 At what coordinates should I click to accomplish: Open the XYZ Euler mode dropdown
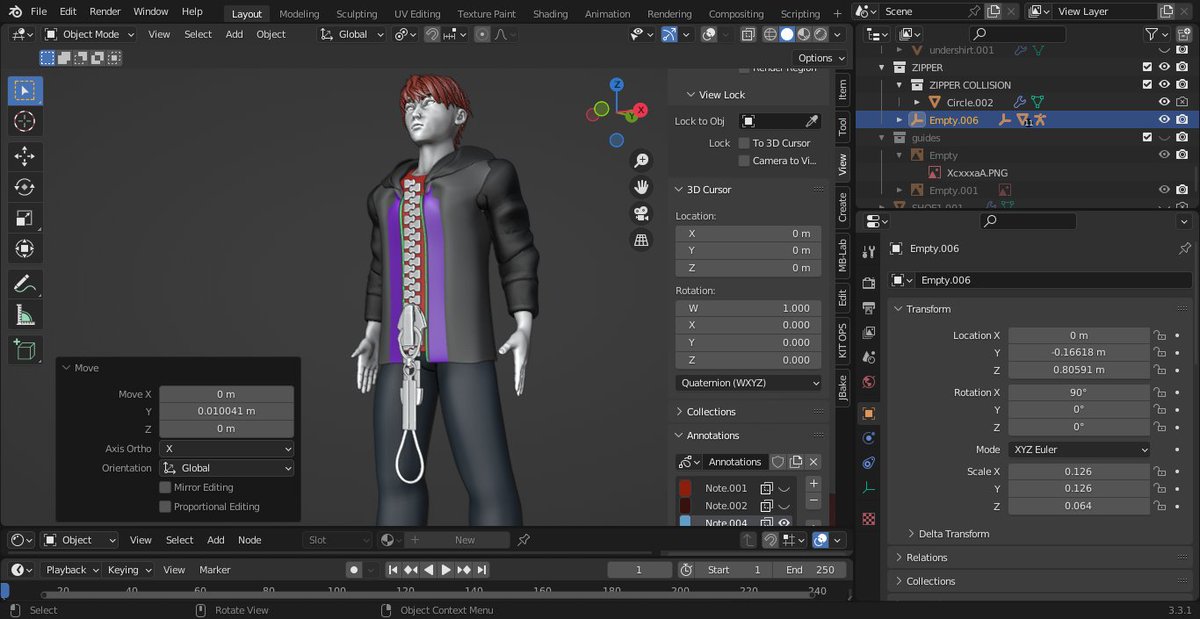tap(1079, 450)
